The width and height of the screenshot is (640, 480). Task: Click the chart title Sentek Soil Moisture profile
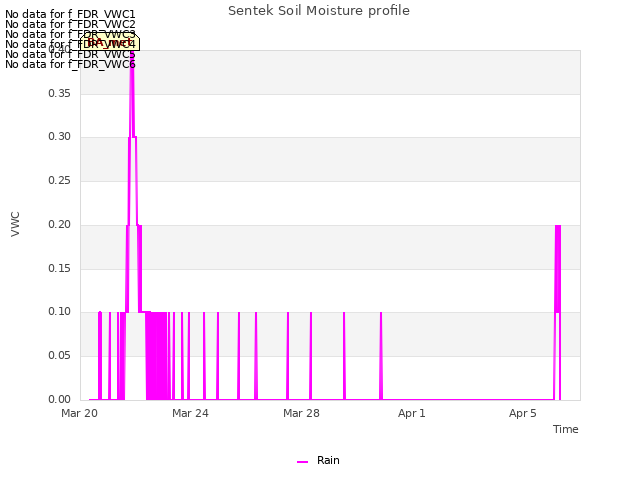point(319,11)
